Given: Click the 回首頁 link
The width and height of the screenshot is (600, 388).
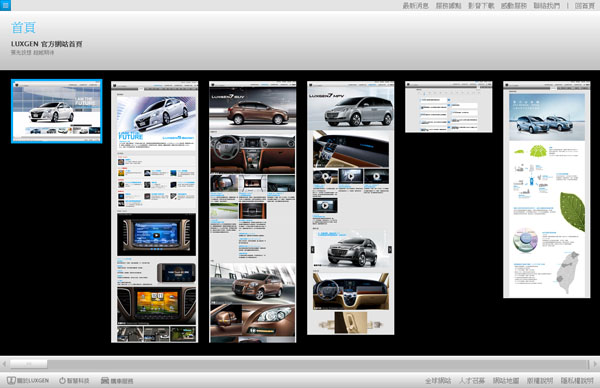Looking at the screenshot, I should click(x=584, y=5).
